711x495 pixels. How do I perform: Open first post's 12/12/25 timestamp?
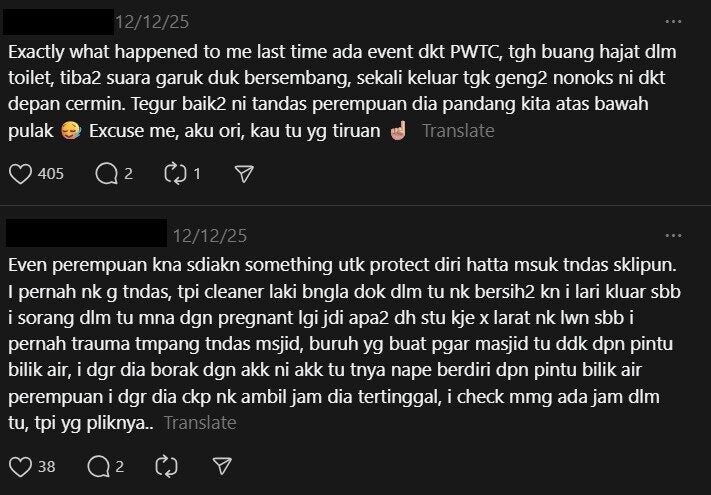pyautogui.click(x=152, y=22)
